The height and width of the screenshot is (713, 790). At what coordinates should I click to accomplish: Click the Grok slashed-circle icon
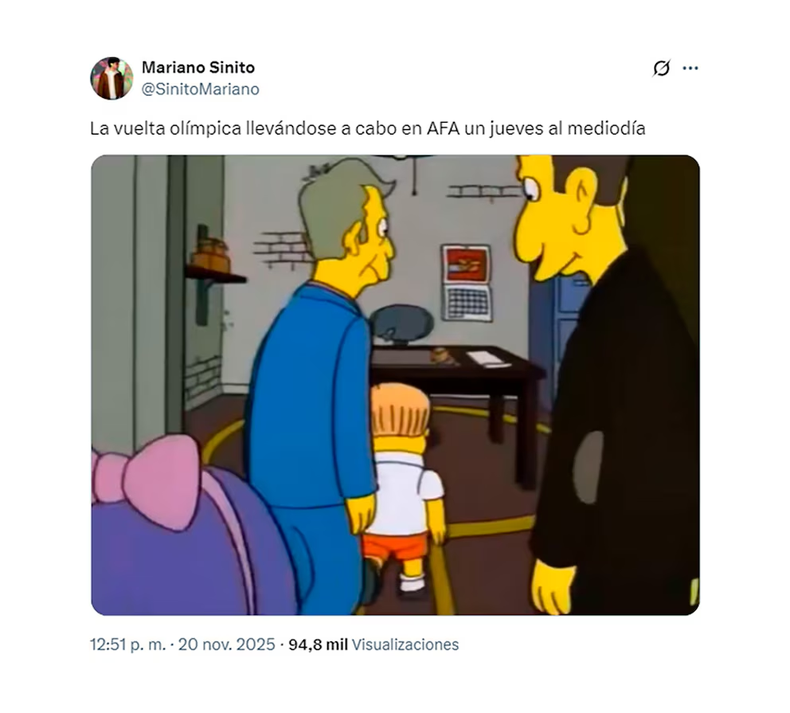pos(661,68)
